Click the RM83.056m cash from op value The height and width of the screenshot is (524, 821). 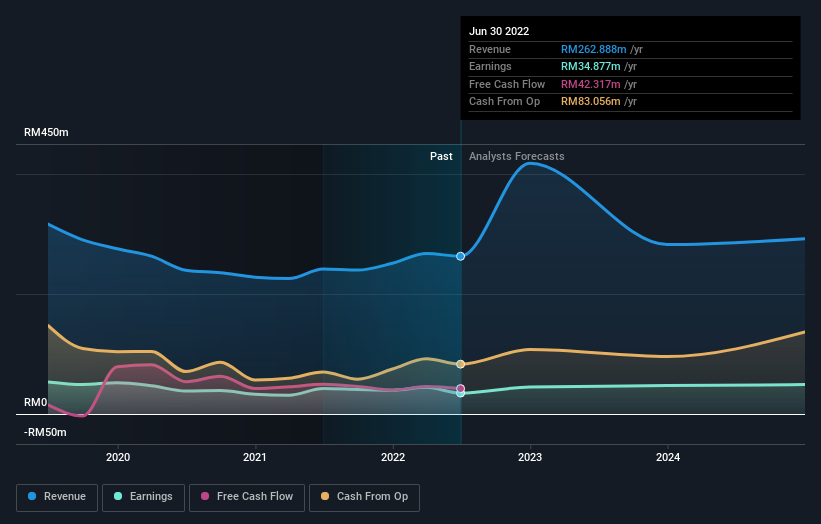click(591, 102)
